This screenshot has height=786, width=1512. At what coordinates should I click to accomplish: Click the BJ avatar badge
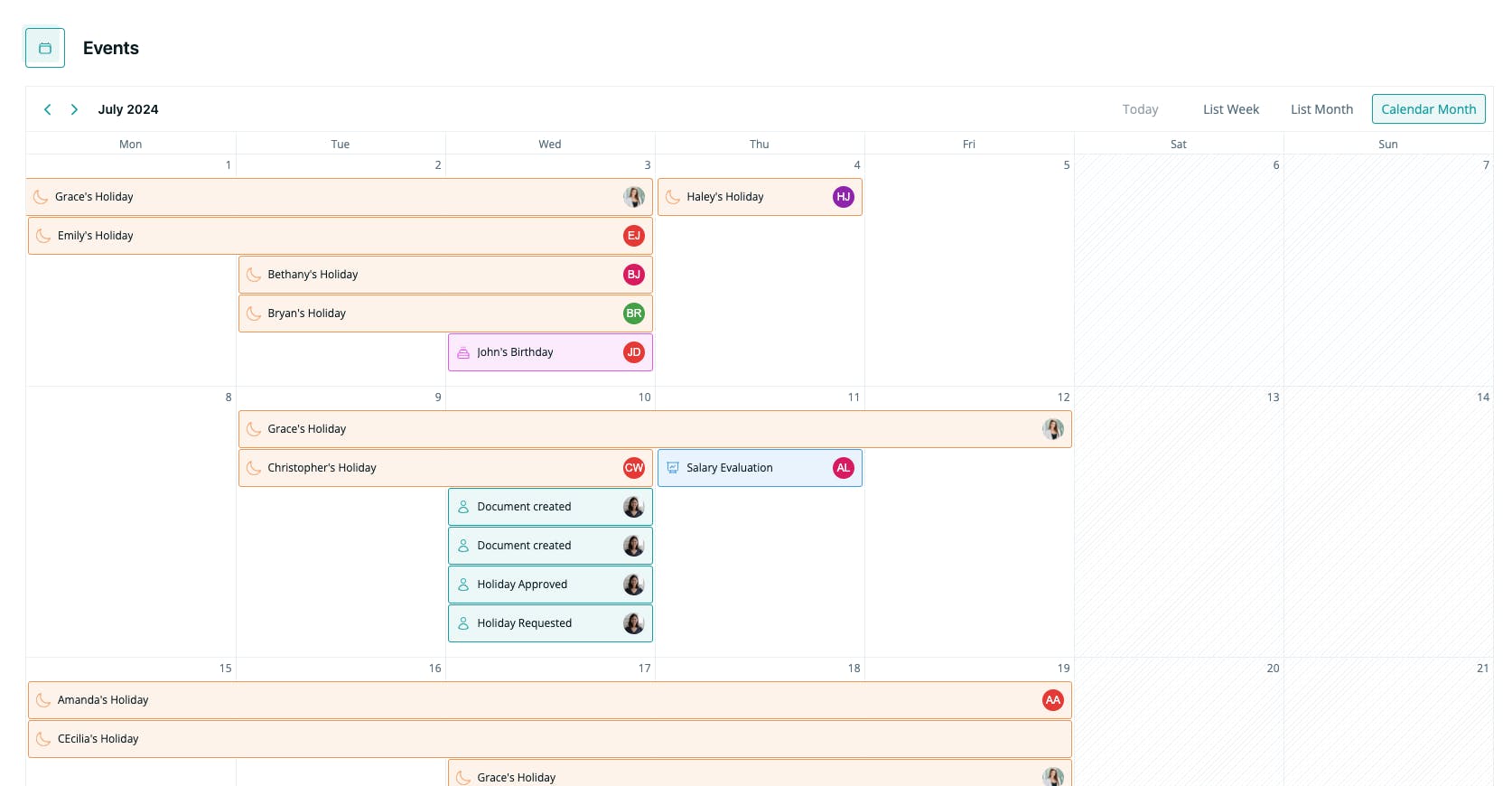[634, 275]
